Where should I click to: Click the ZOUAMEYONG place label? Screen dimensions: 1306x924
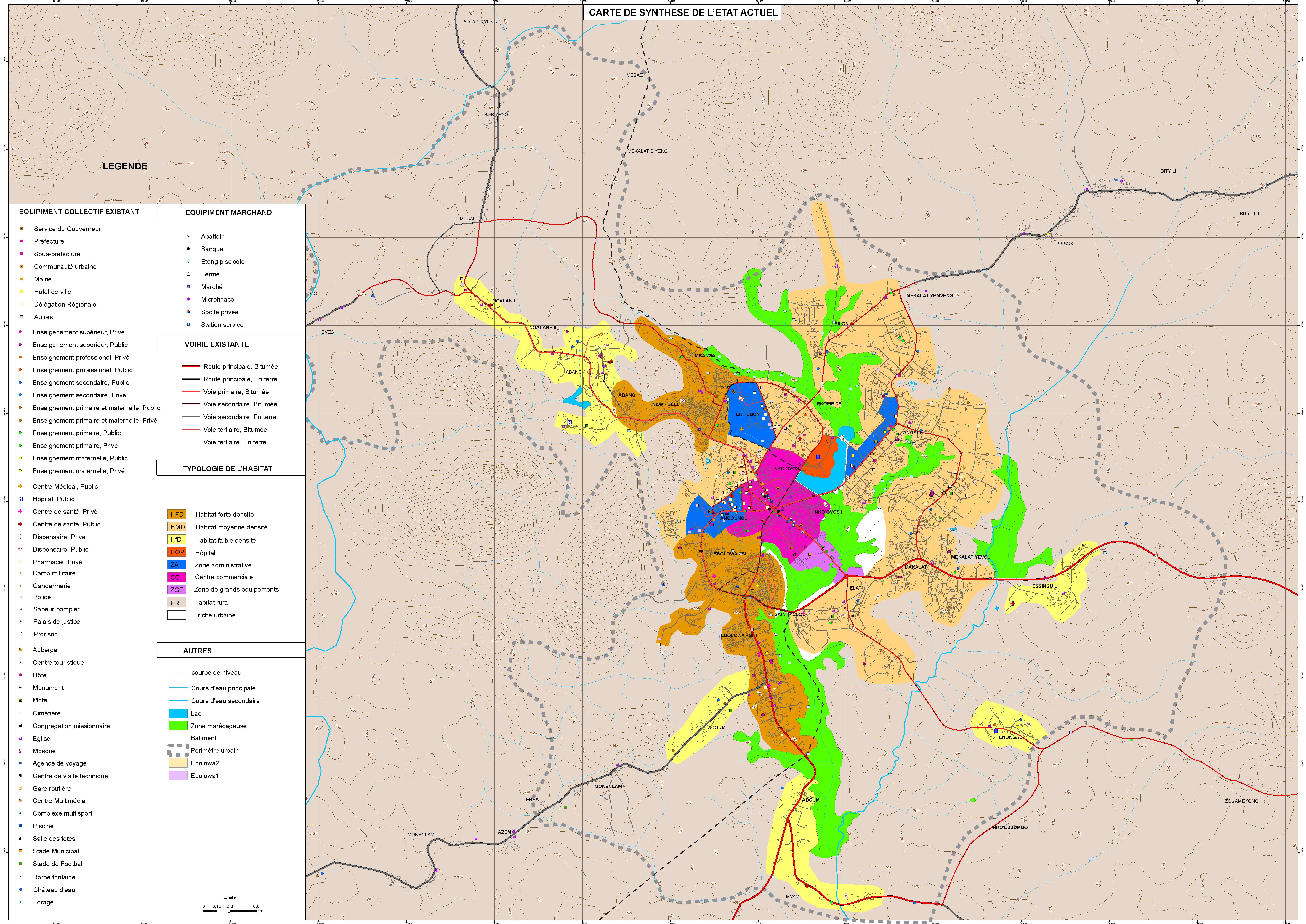point(1242,801)
